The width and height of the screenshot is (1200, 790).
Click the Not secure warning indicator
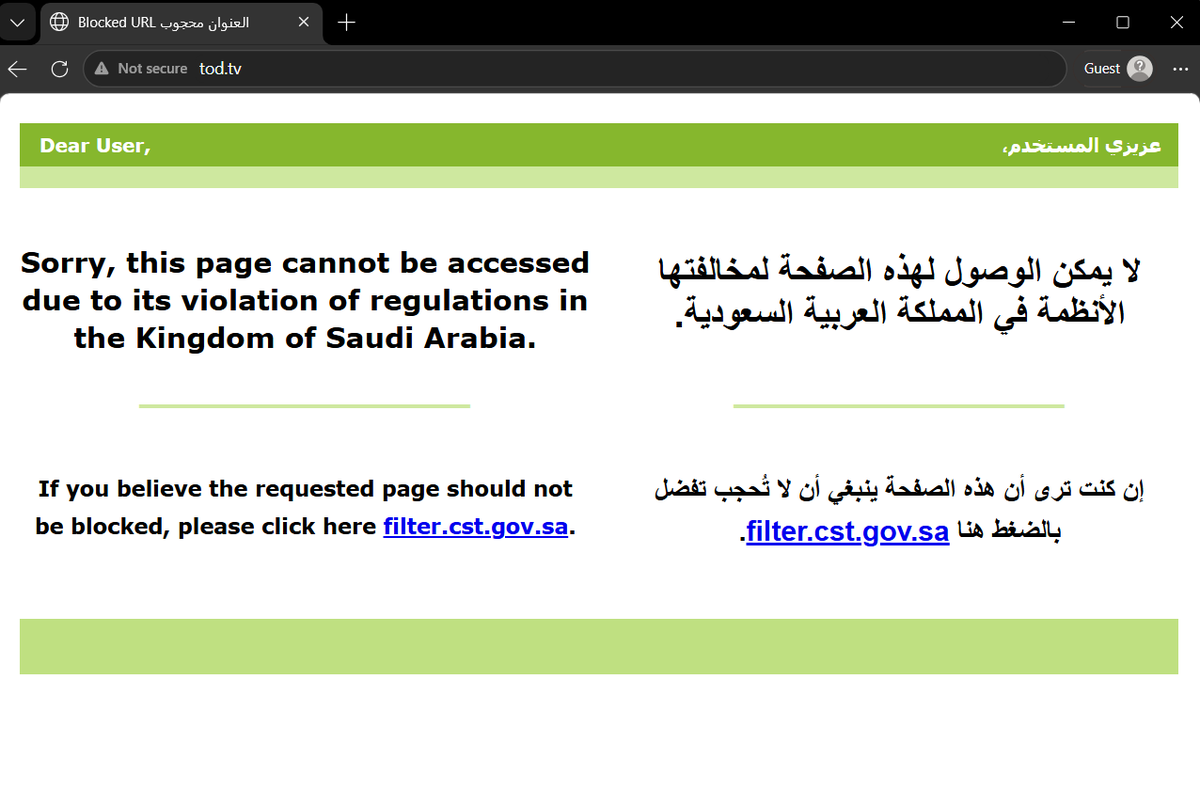tap(141, 68)
